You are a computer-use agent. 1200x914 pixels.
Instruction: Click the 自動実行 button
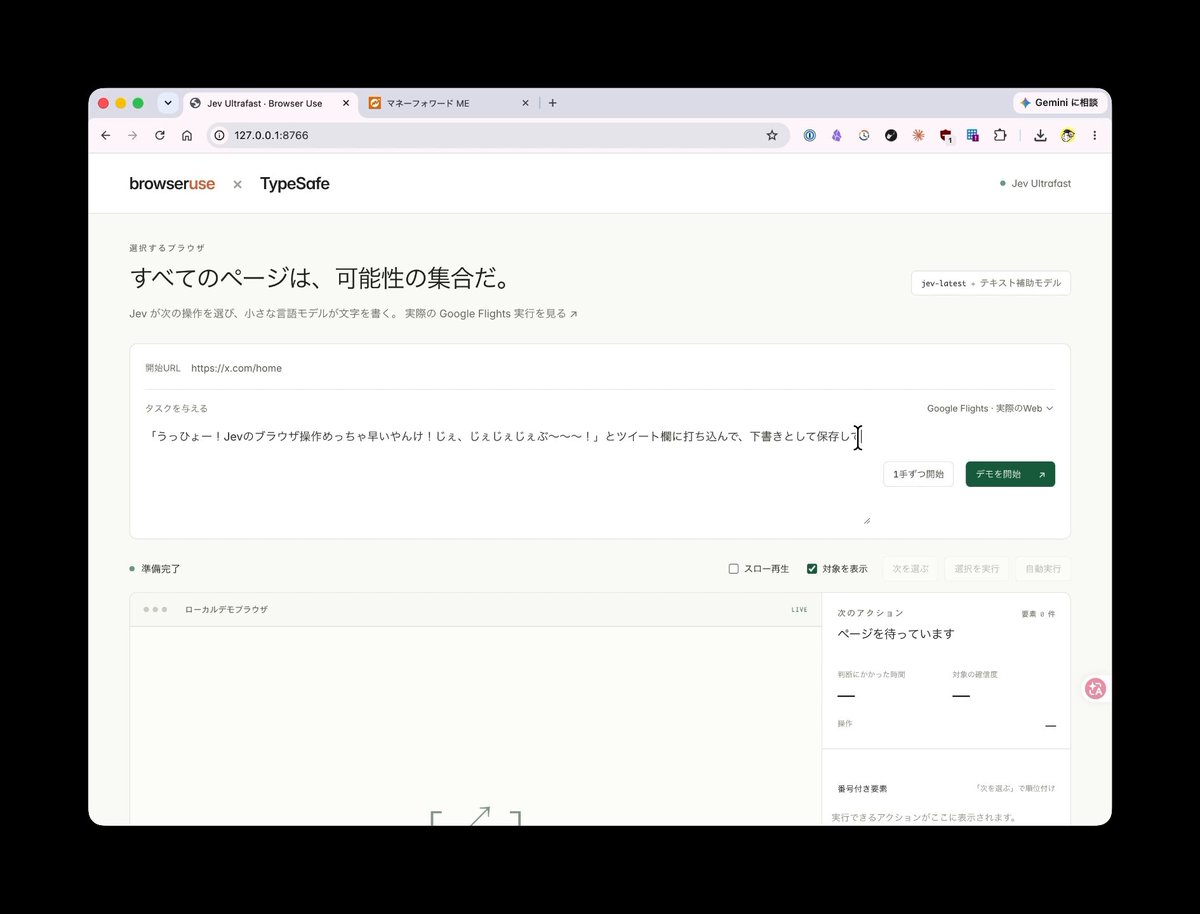pyautogui.click(x=1043, y=569)
